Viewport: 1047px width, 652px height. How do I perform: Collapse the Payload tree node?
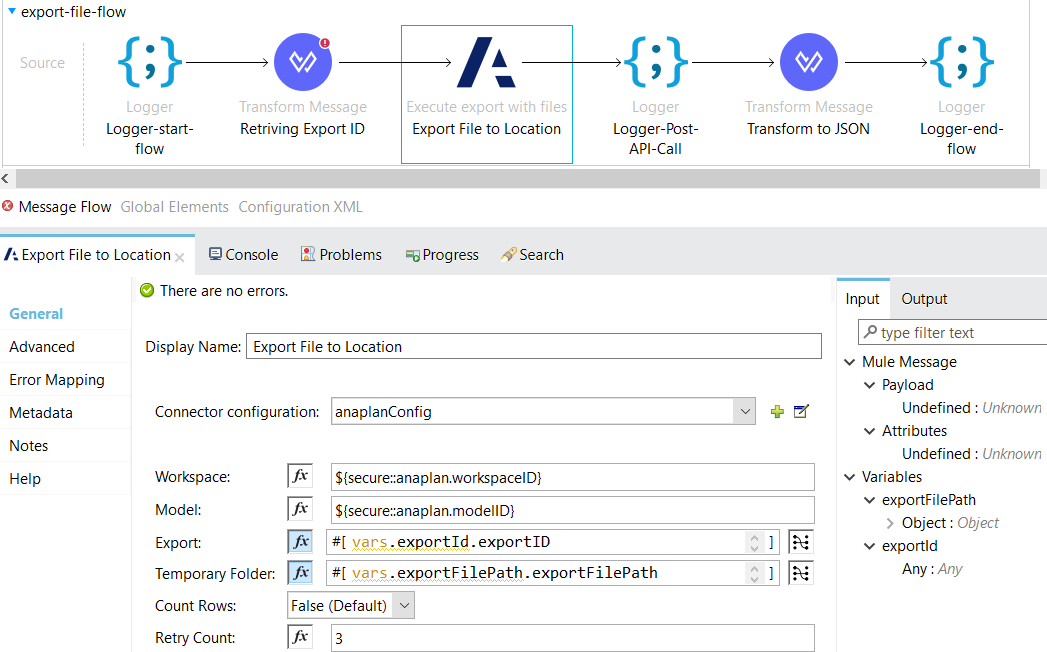coord(869,385)
